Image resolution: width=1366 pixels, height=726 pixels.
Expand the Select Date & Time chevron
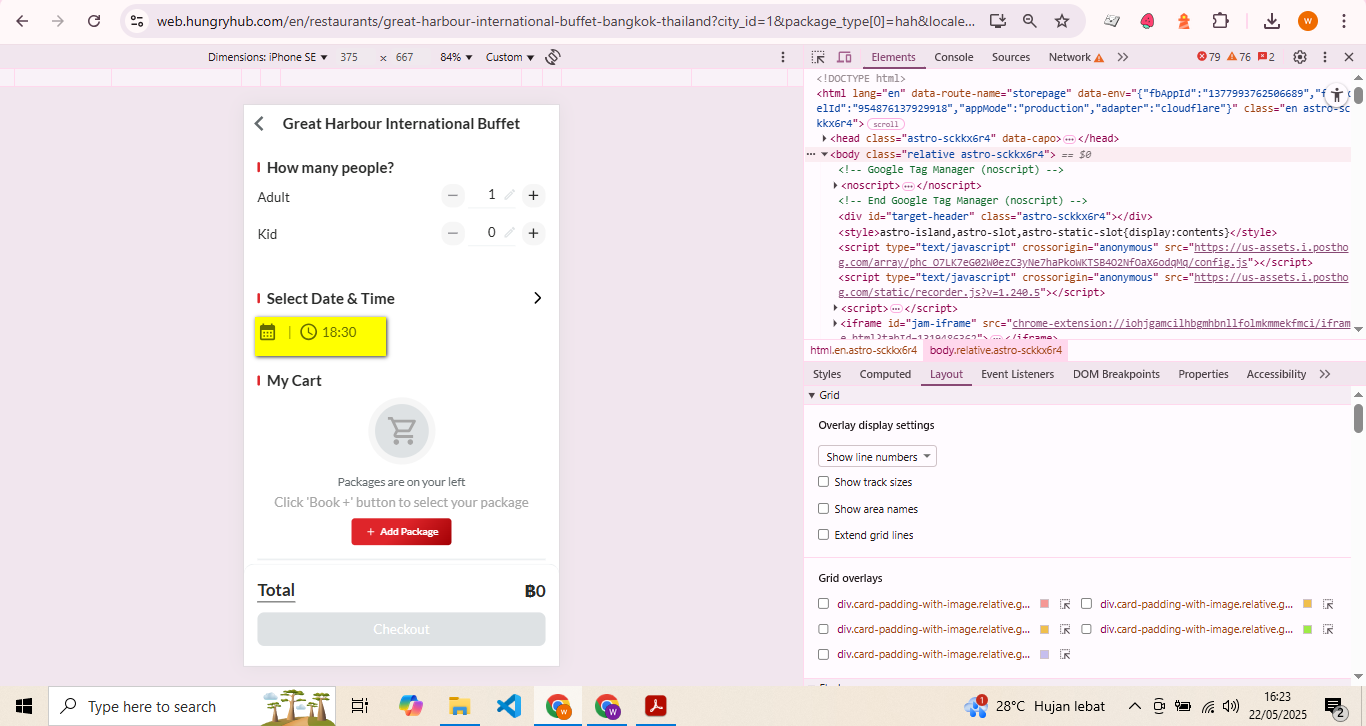pyautogui.click(x=537, y=298)
